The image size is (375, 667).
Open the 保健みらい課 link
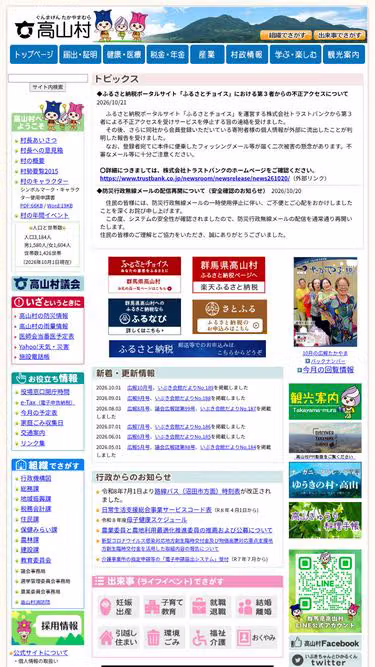[x=39, y=530]
